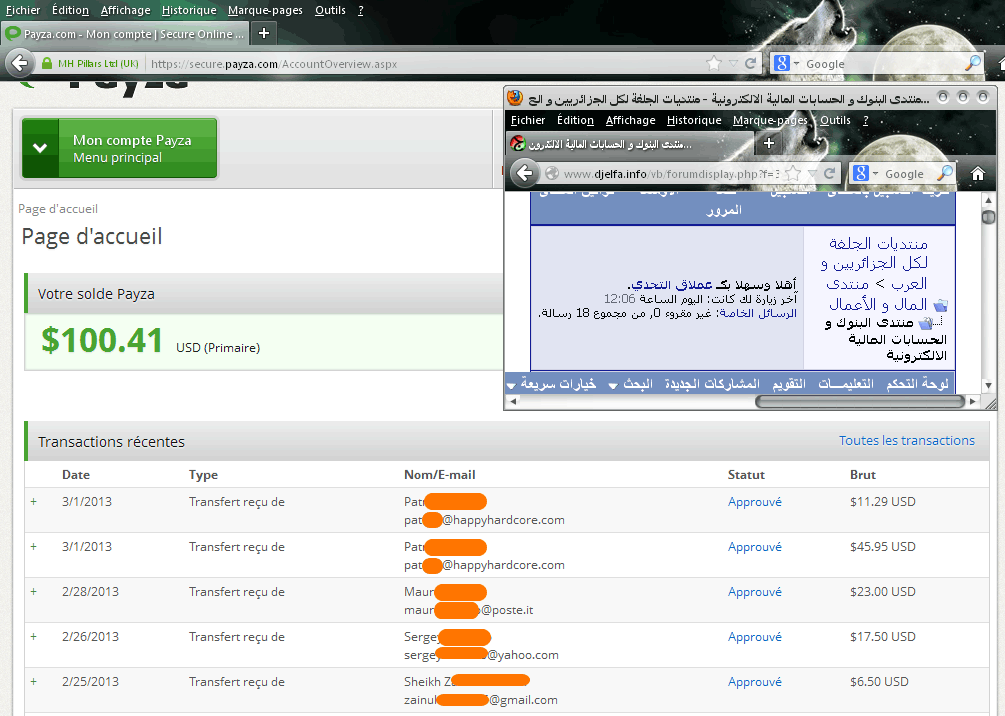
Task: Open the Historique menu in the Payza window
Action: click(x=189, y=10)
